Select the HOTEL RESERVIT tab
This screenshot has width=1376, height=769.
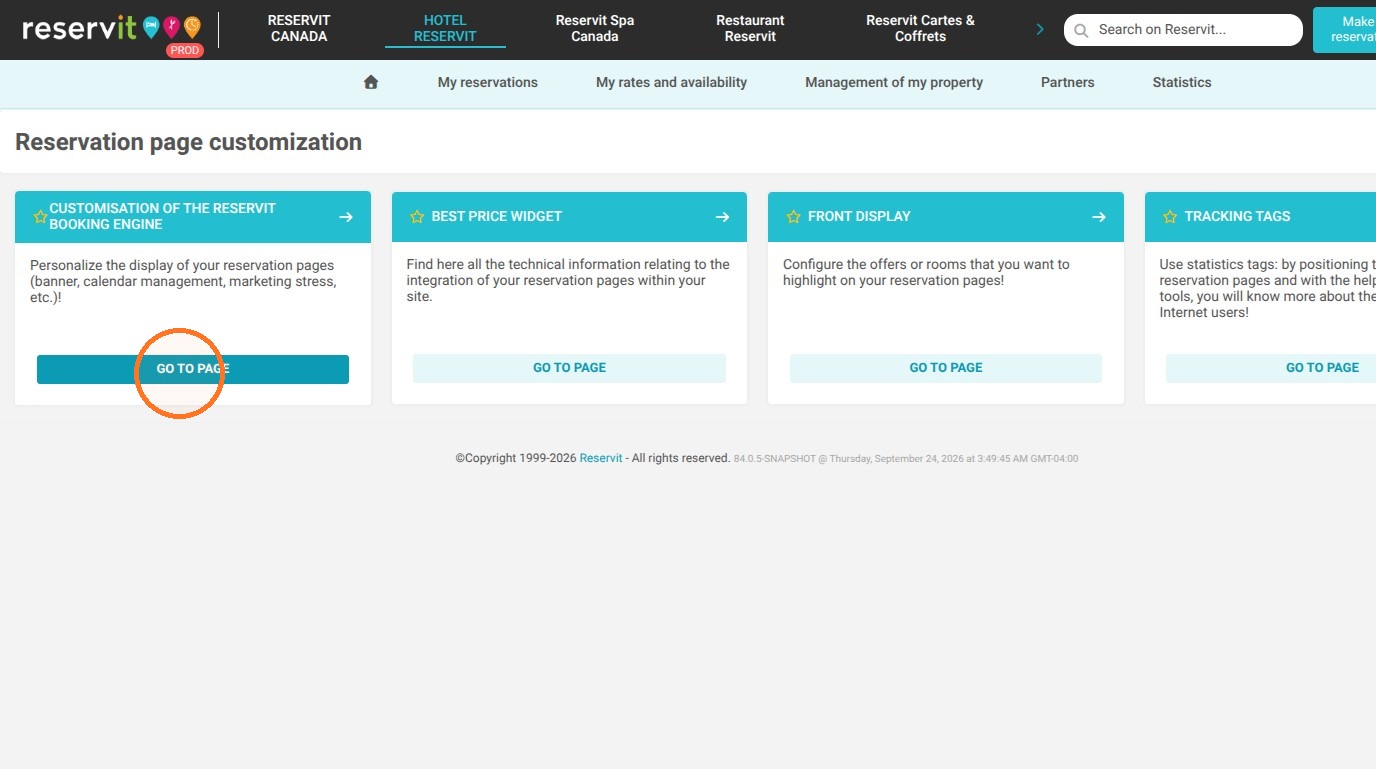(445, 28)
